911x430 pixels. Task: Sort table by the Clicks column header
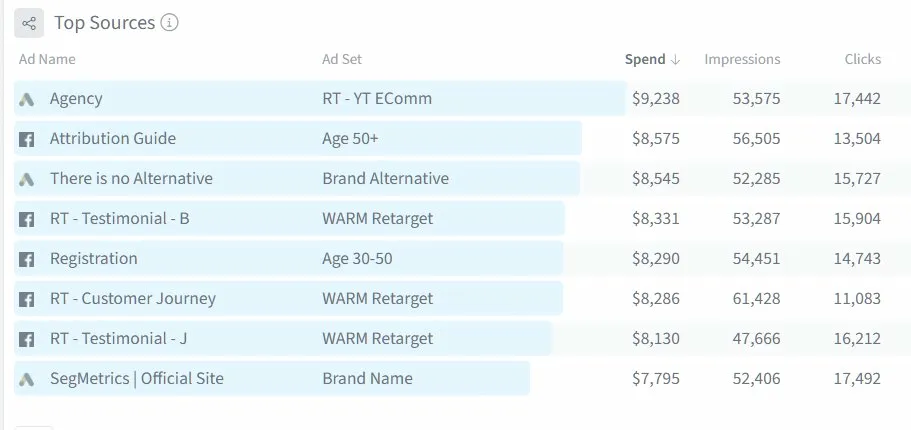tap(863, 59)
